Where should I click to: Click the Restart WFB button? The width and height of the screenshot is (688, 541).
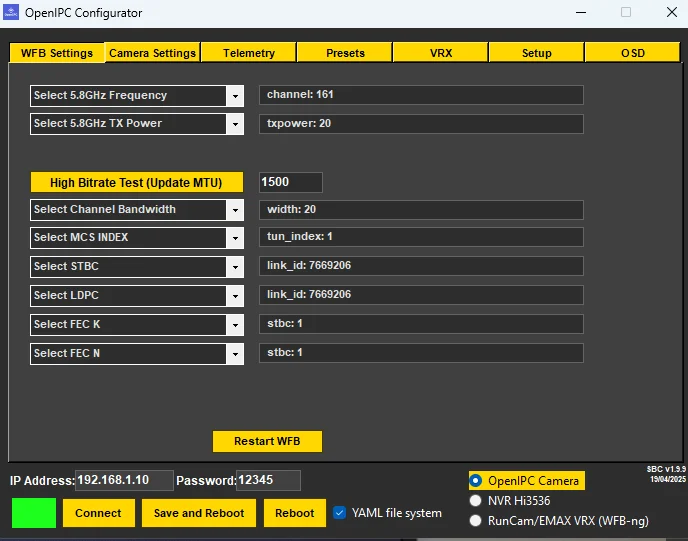click(267, 441)
